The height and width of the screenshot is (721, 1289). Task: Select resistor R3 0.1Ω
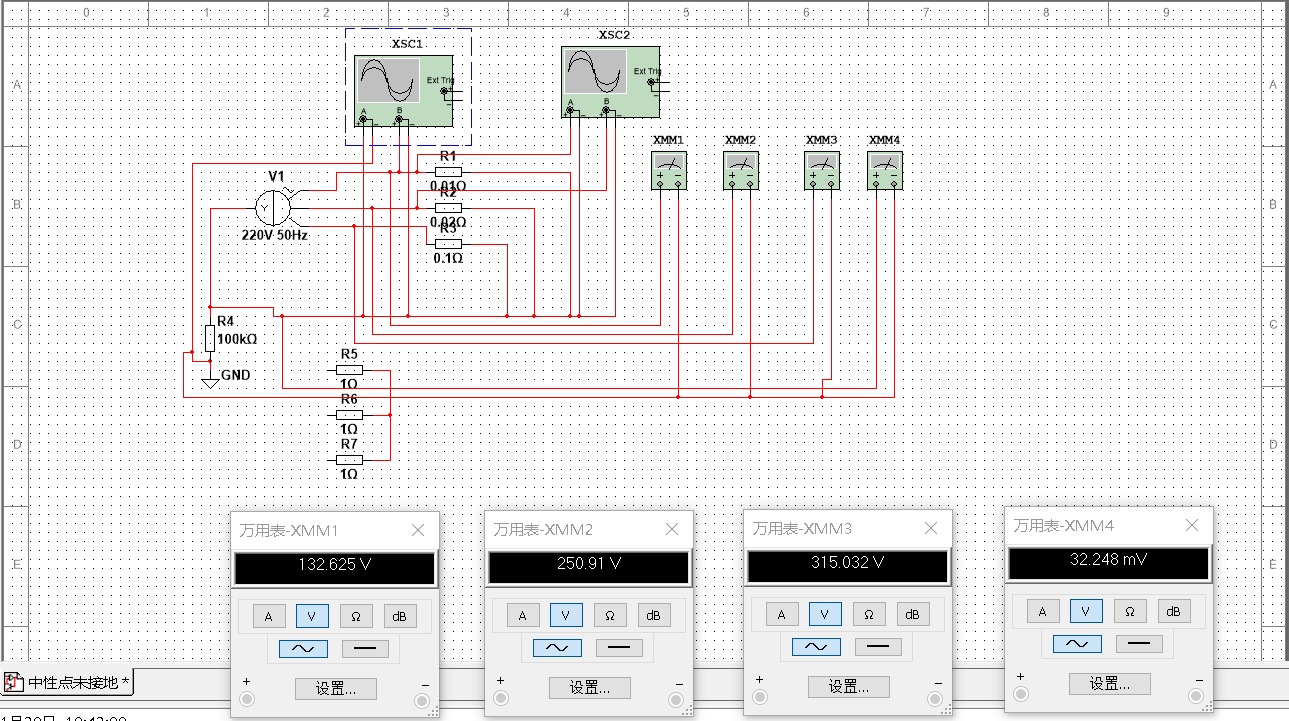[x=448, y=243]
